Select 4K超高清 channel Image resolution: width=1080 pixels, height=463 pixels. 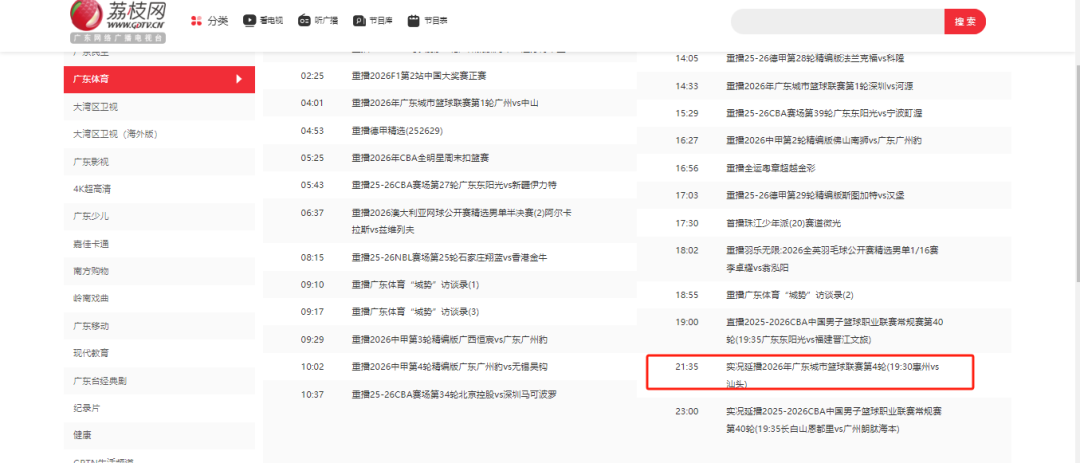159,189
